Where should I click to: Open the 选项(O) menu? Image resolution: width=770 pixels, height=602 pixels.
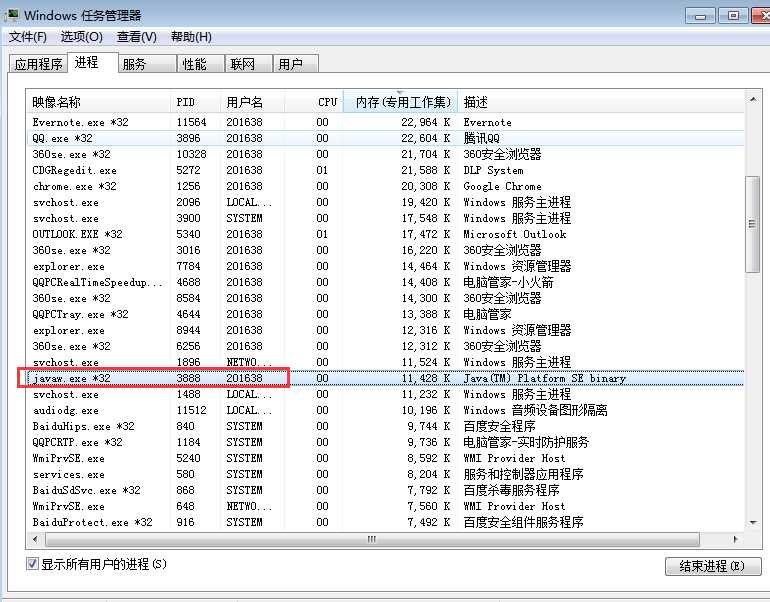click(x=82, y=37)
